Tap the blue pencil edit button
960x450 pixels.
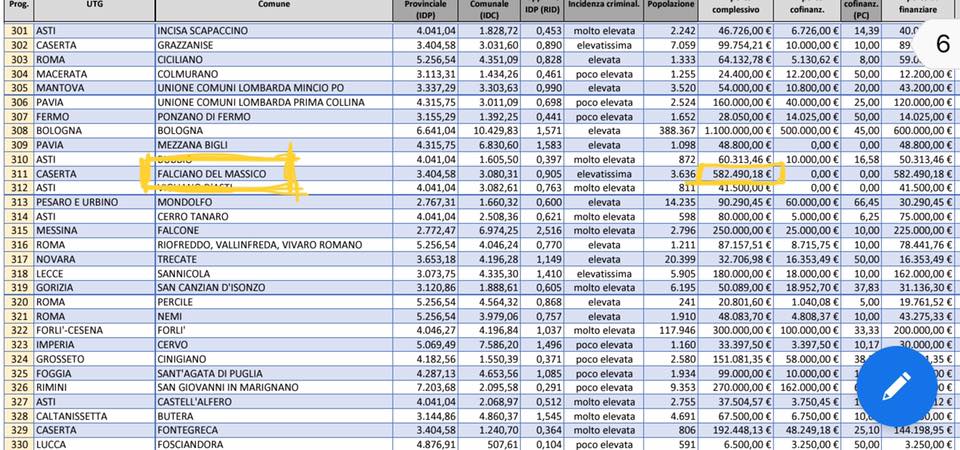click(x=896, y=386)
